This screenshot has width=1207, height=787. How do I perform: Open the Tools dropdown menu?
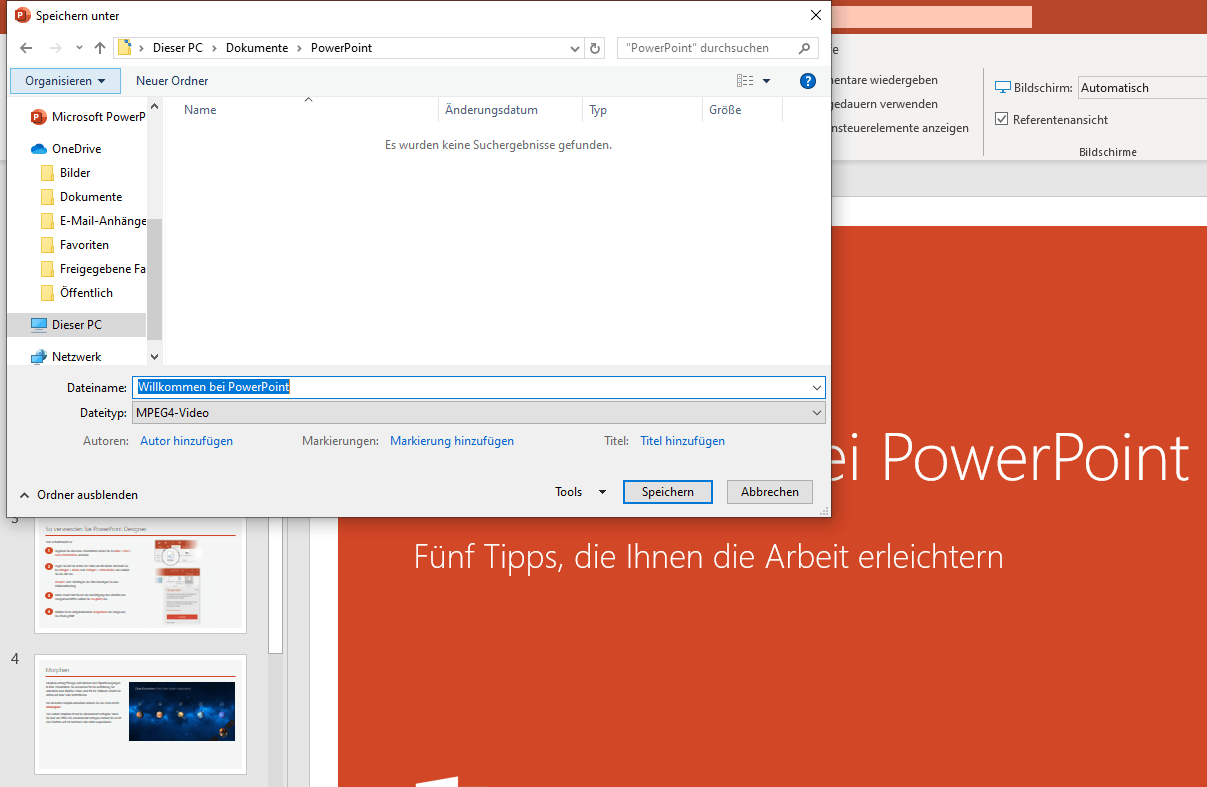coord(581,492)
